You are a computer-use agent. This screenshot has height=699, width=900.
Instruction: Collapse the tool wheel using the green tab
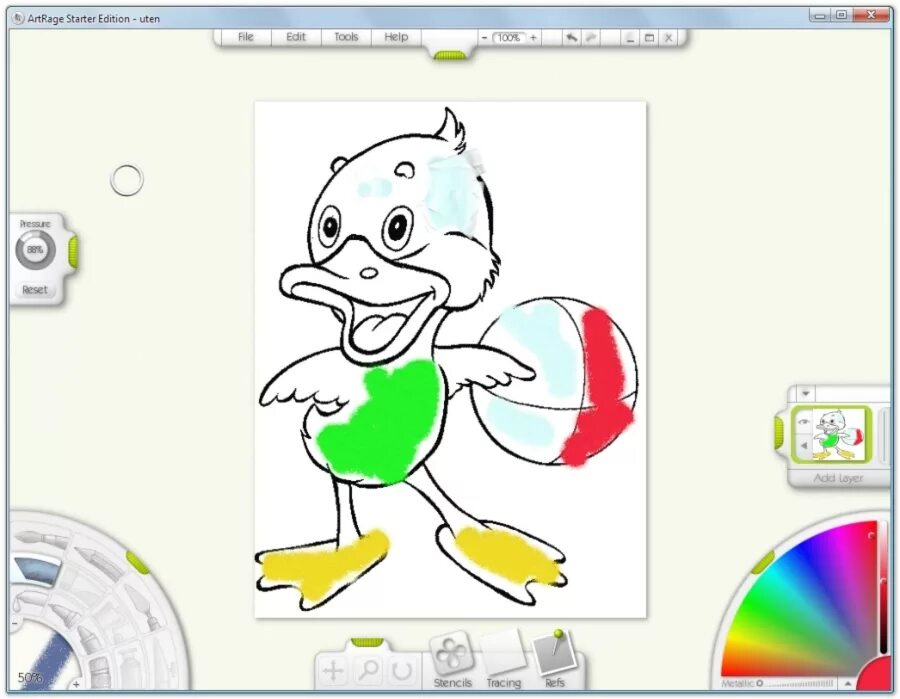click(x=138, y=562)
